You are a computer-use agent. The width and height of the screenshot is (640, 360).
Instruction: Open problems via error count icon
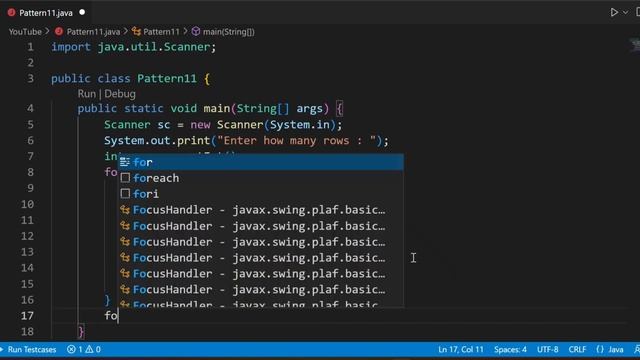tap(75, 349)
